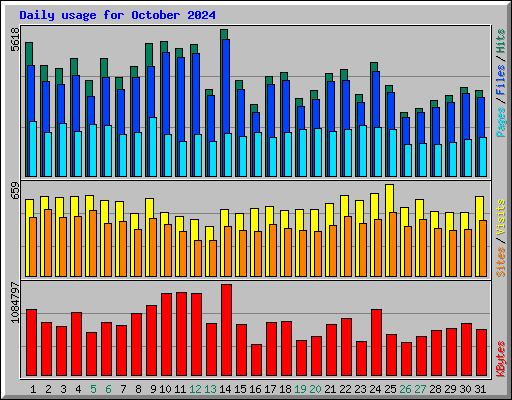Click day 11 on the x-axis
This screenshot has height=400, width=512.
pos(180,389)
